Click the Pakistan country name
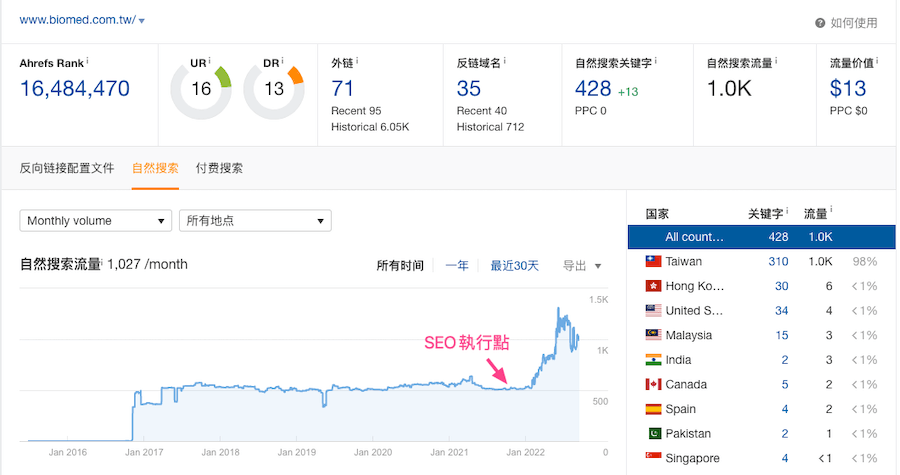 click(x=688, y=434)
